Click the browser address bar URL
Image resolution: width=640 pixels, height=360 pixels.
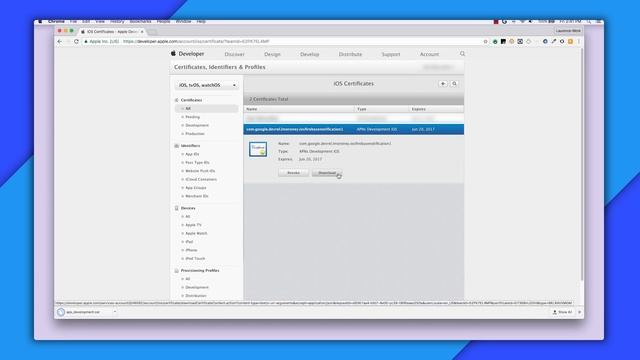click(196, 41)
